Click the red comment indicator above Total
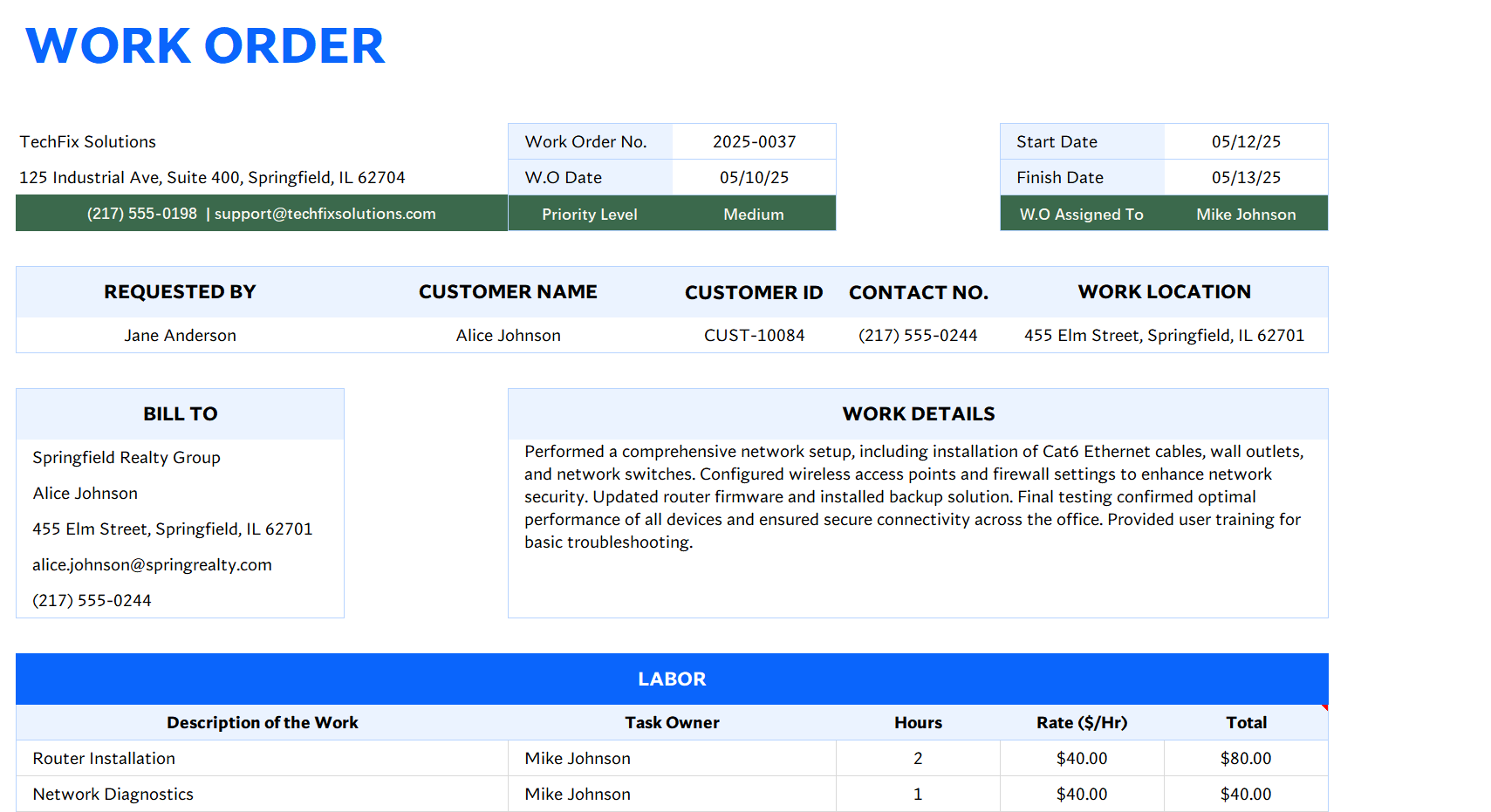 pos(1324,707)
